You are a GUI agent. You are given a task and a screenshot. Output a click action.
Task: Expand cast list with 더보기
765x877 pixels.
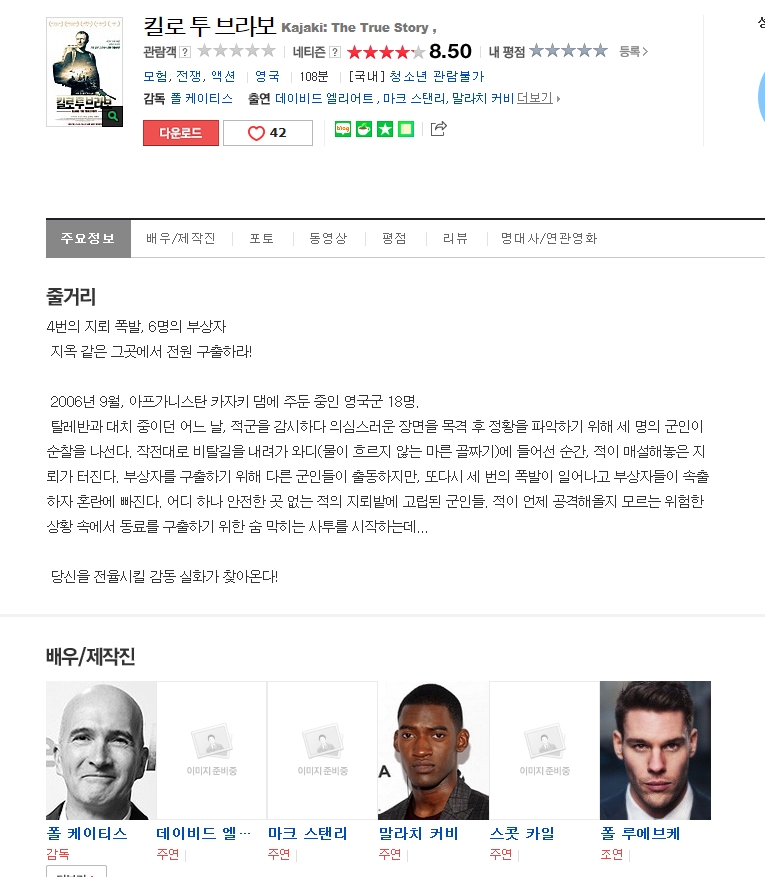pos(538,98)
